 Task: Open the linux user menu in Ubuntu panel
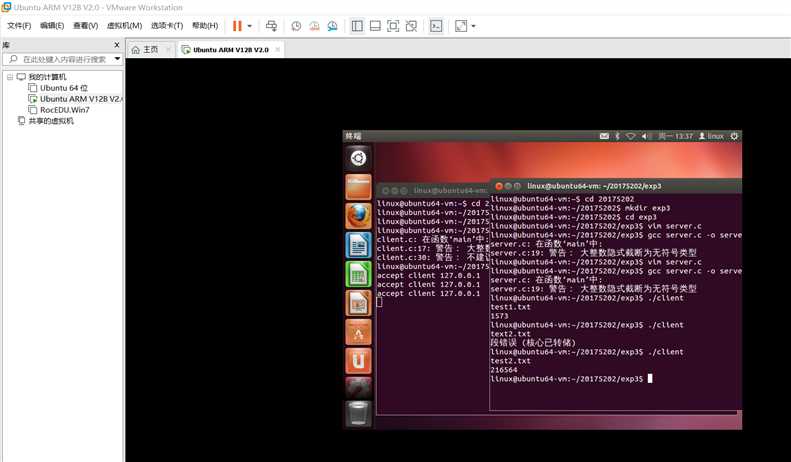click(x=711, y=136)
